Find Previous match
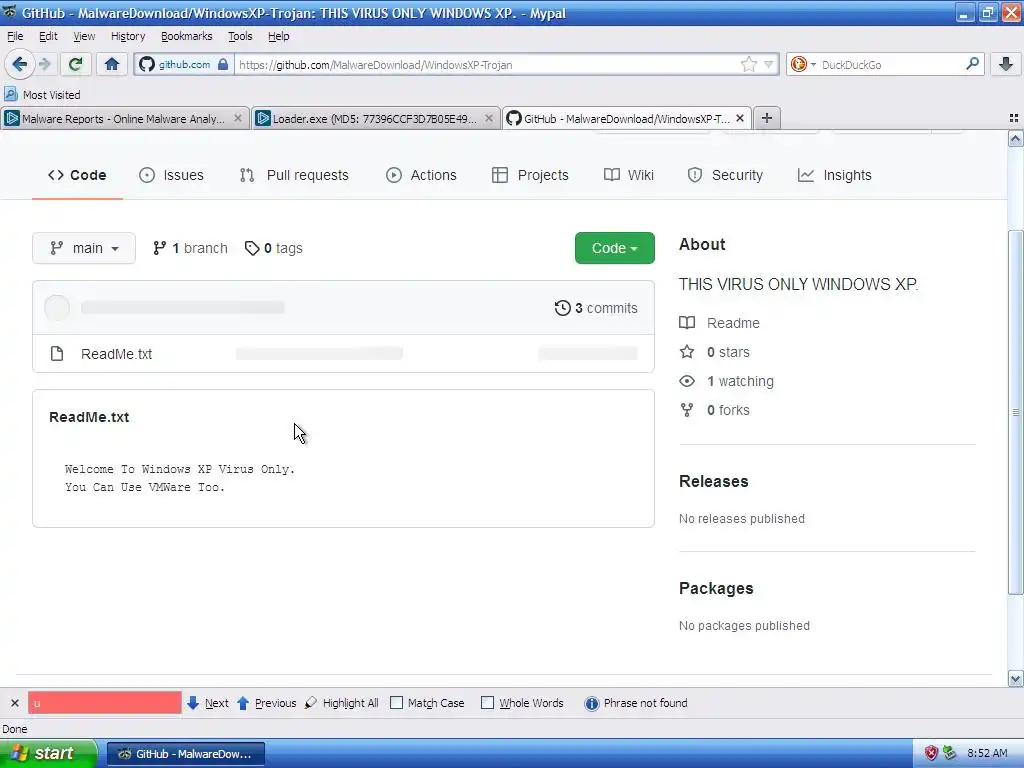 [x=266, y=703]
